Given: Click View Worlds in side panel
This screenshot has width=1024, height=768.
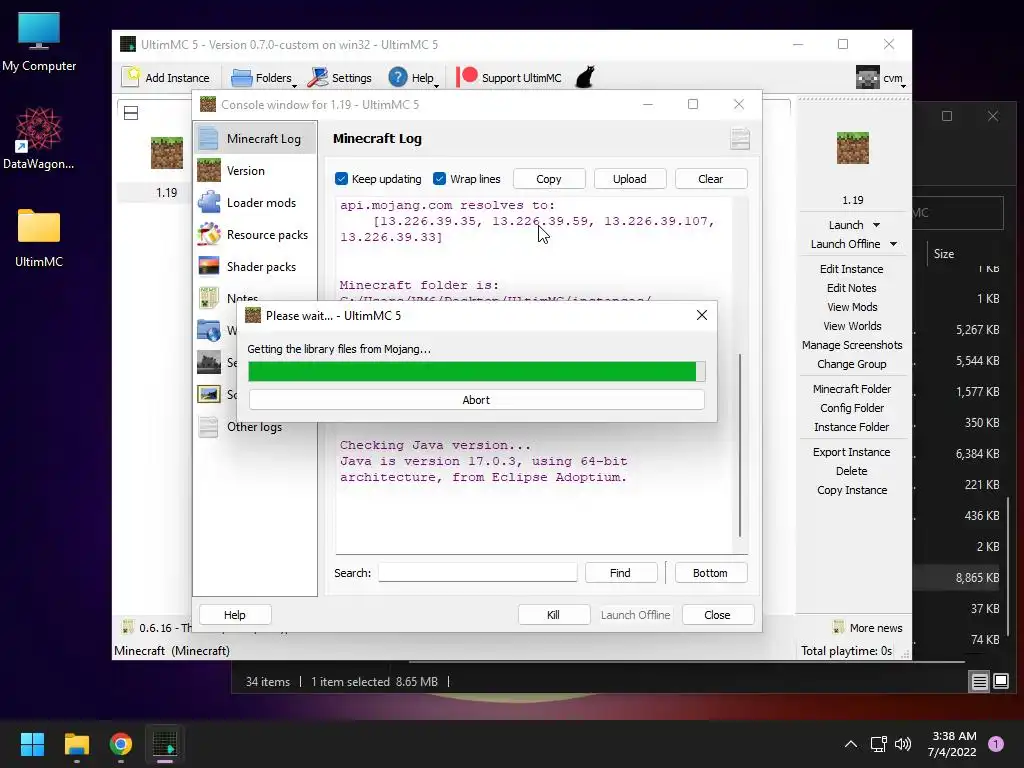Looking at the screenshot, I should [852, 325].
